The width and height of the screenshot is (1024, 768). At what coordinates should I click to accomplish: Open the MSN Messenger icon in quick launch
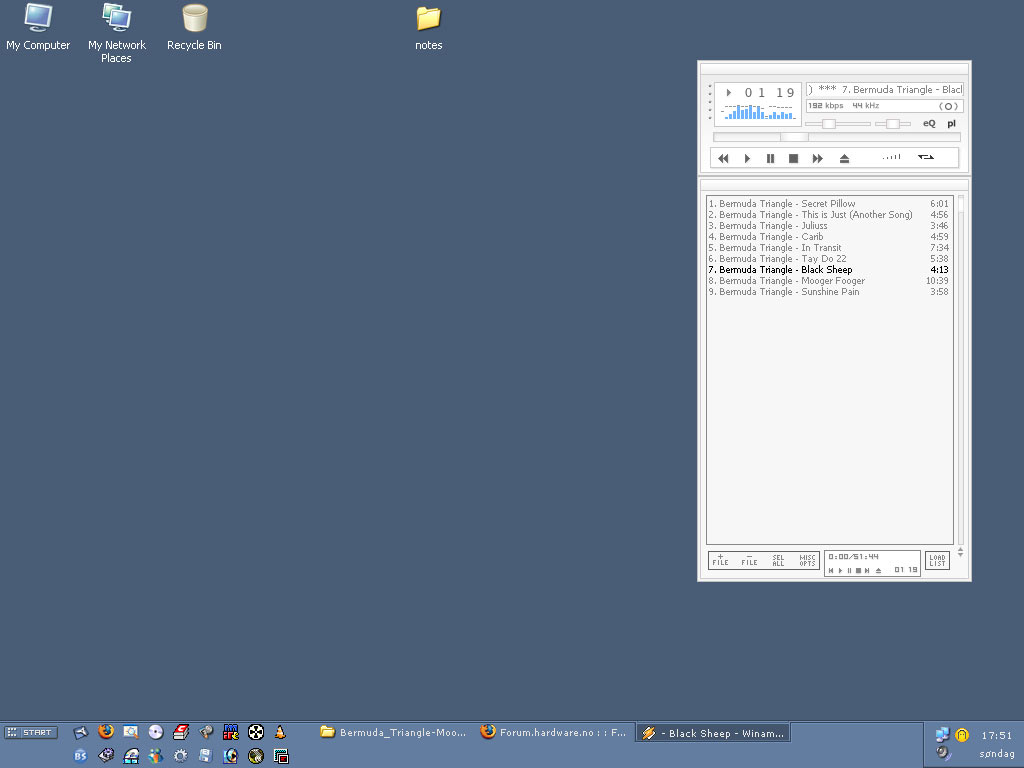(x=155, y=756)
